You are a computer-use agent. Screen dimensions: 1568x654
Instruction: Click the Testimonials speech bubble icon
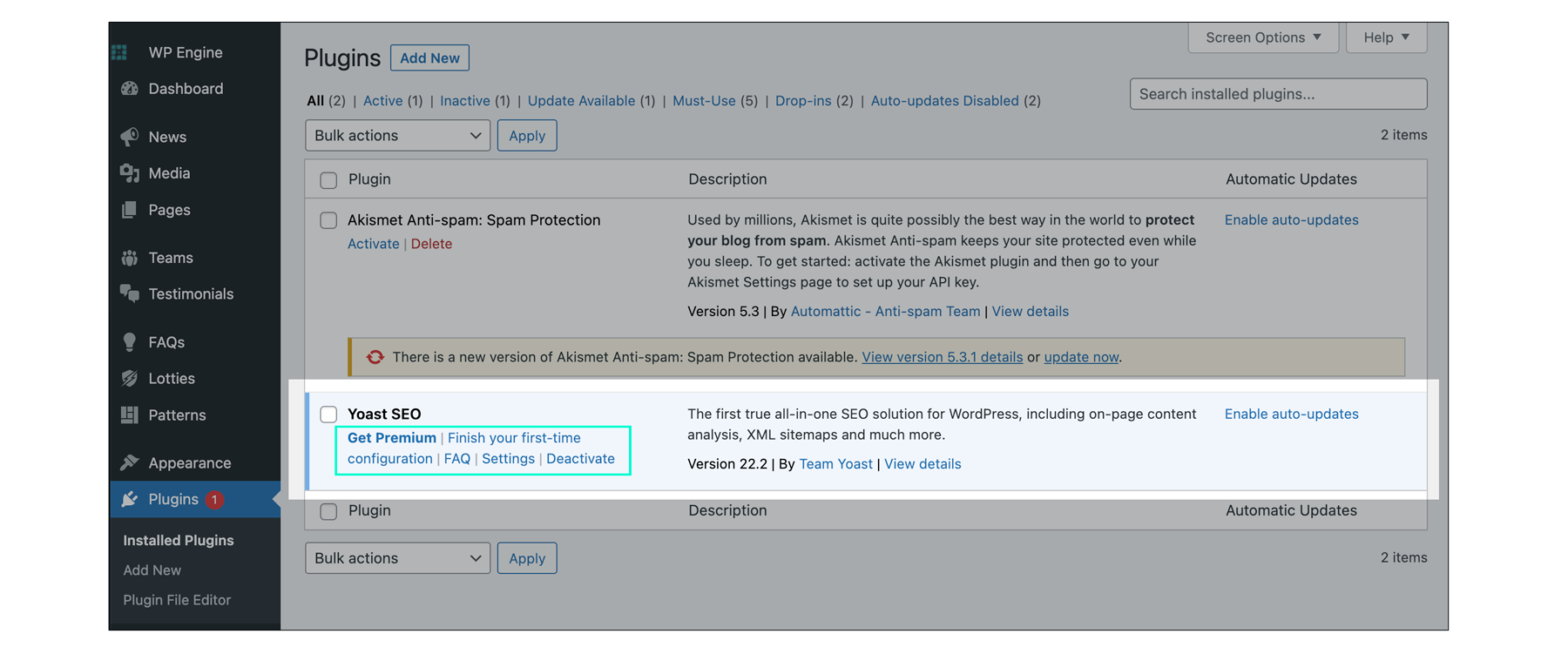[x=130, y=293]
